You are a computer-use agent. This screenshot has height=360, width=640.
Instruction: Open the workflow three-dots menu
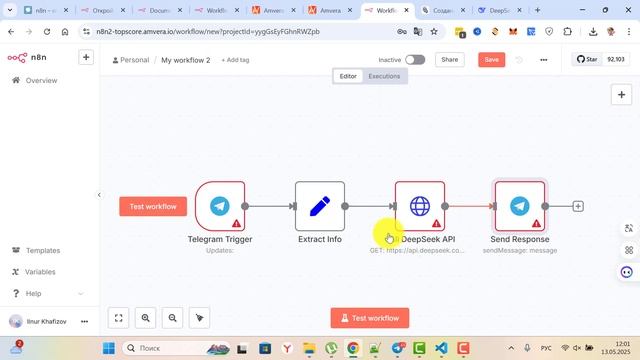[x=544, y=60]
